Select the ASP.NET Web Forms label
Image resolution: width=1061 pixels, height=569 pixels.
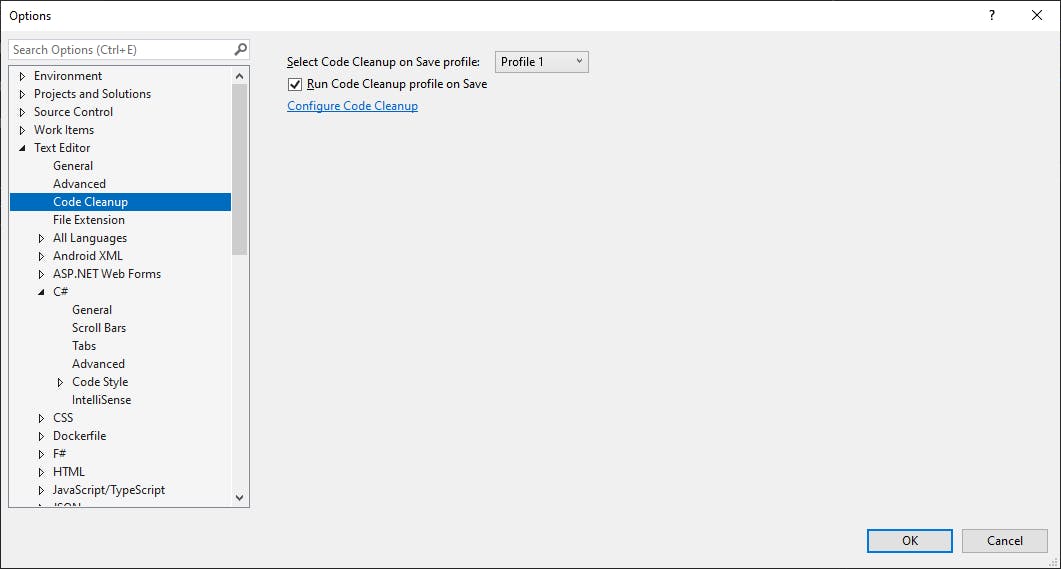pyautogui.click(x=107, y=274)
